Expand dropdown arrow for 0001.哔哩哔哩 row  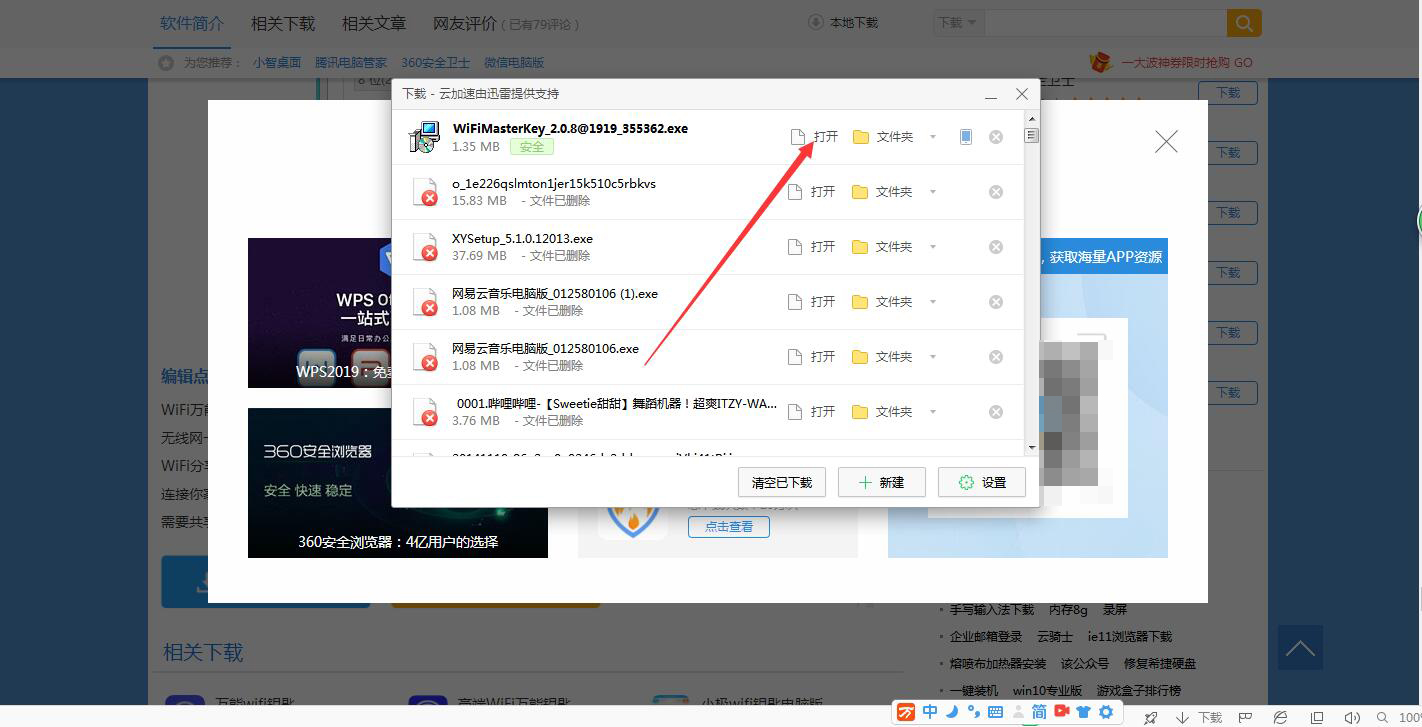tap(933, 412)
